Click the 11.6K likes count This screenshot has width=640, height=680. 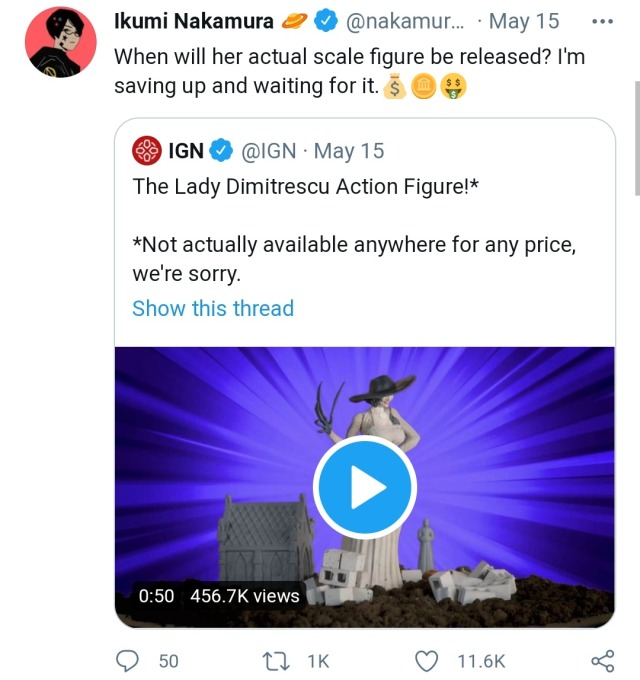tap(481, 661)
